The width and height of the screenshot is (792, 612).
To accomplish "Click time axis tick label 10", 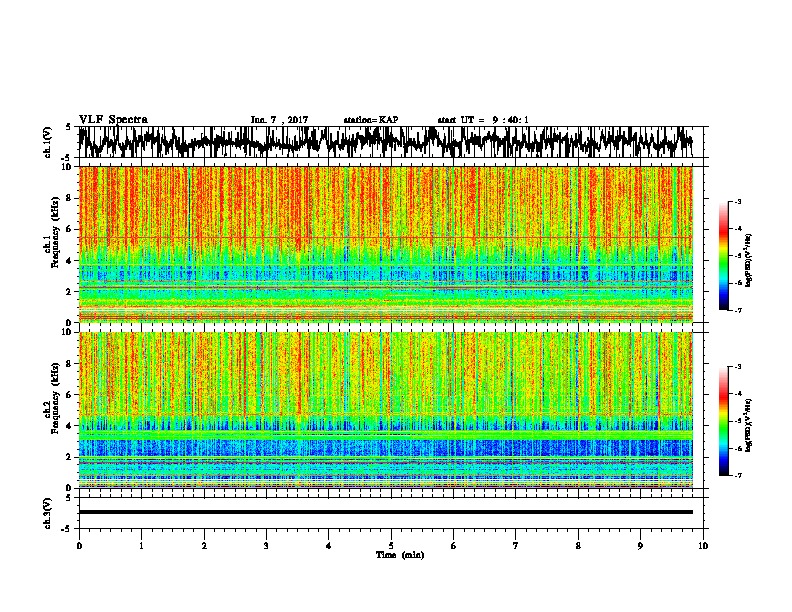I will (x=703, y=546).
